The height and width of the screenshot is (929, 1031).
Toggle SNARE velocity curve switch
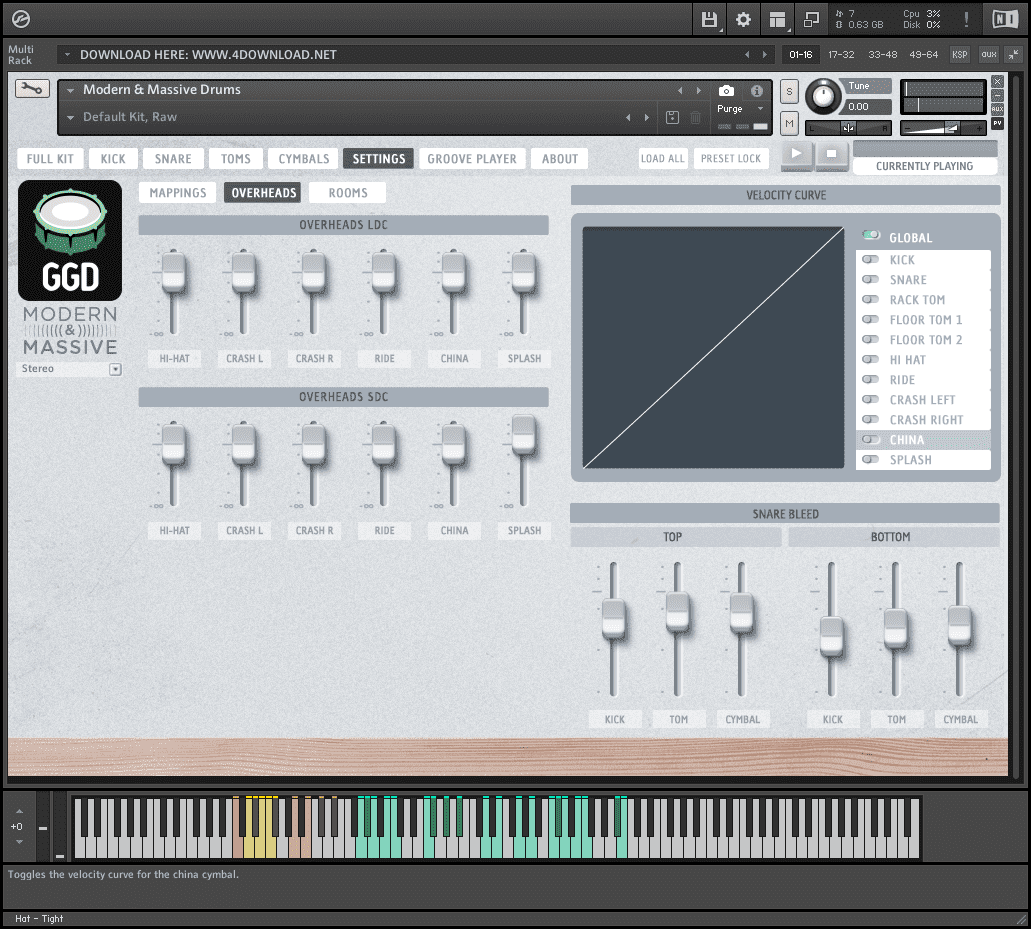pyautogui.click(x=871, y=279)
